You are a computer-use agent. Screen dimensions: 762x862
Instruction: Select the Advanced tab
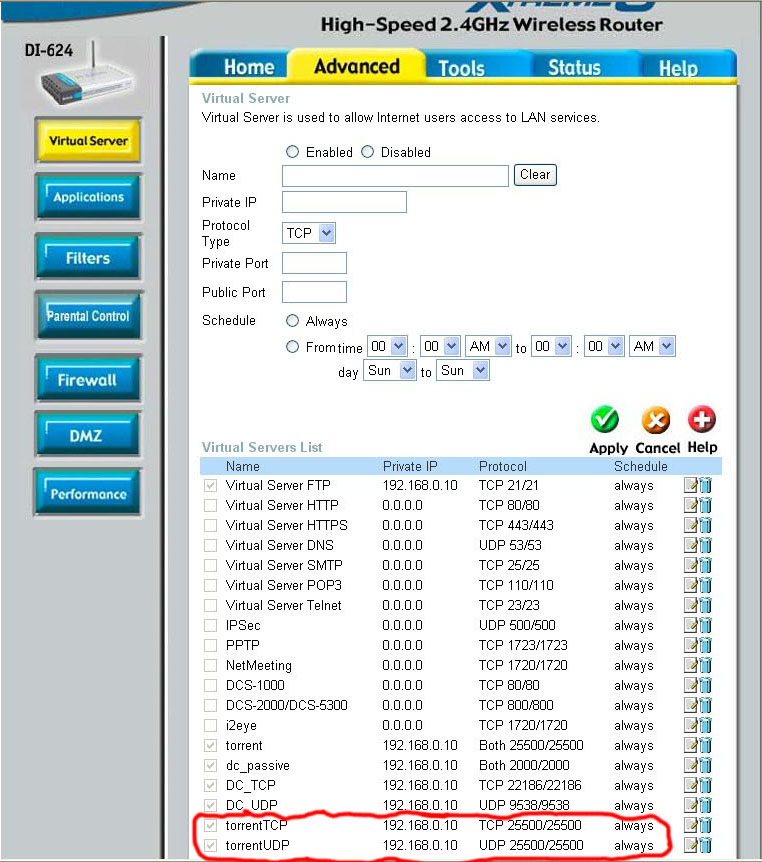357,66
